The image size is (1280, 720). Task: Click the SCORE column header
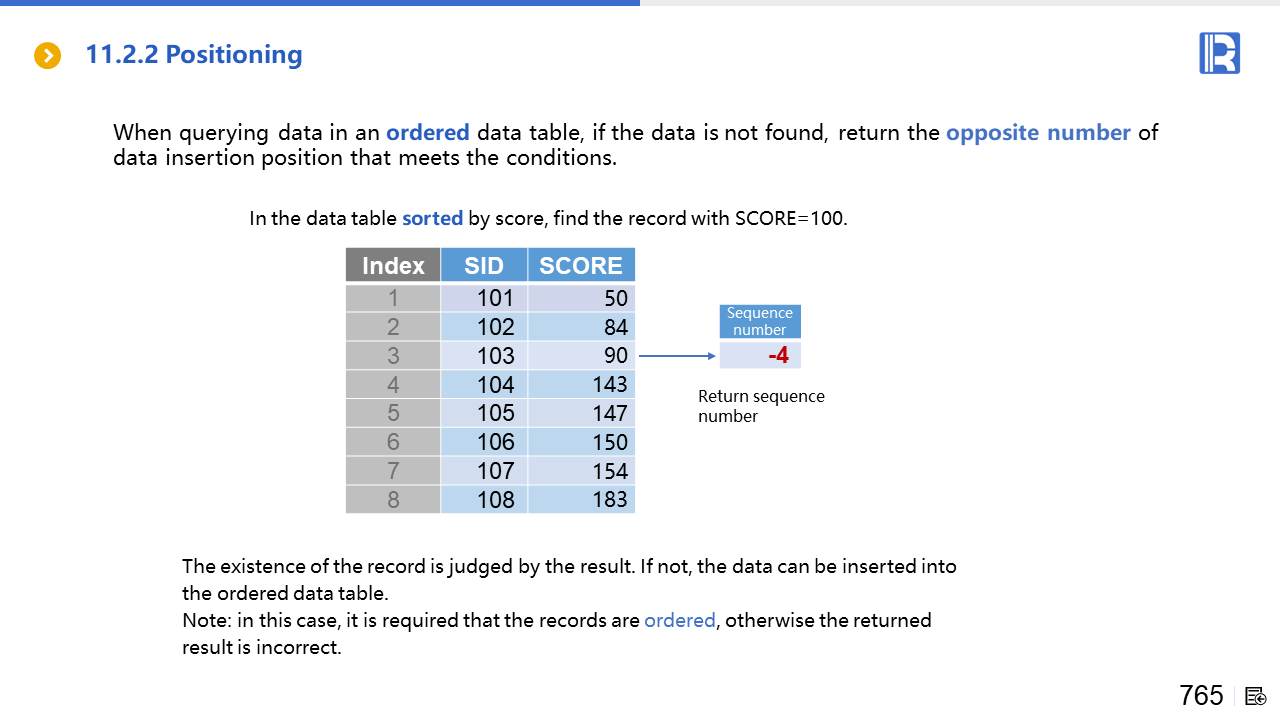[x=581, y=265]
